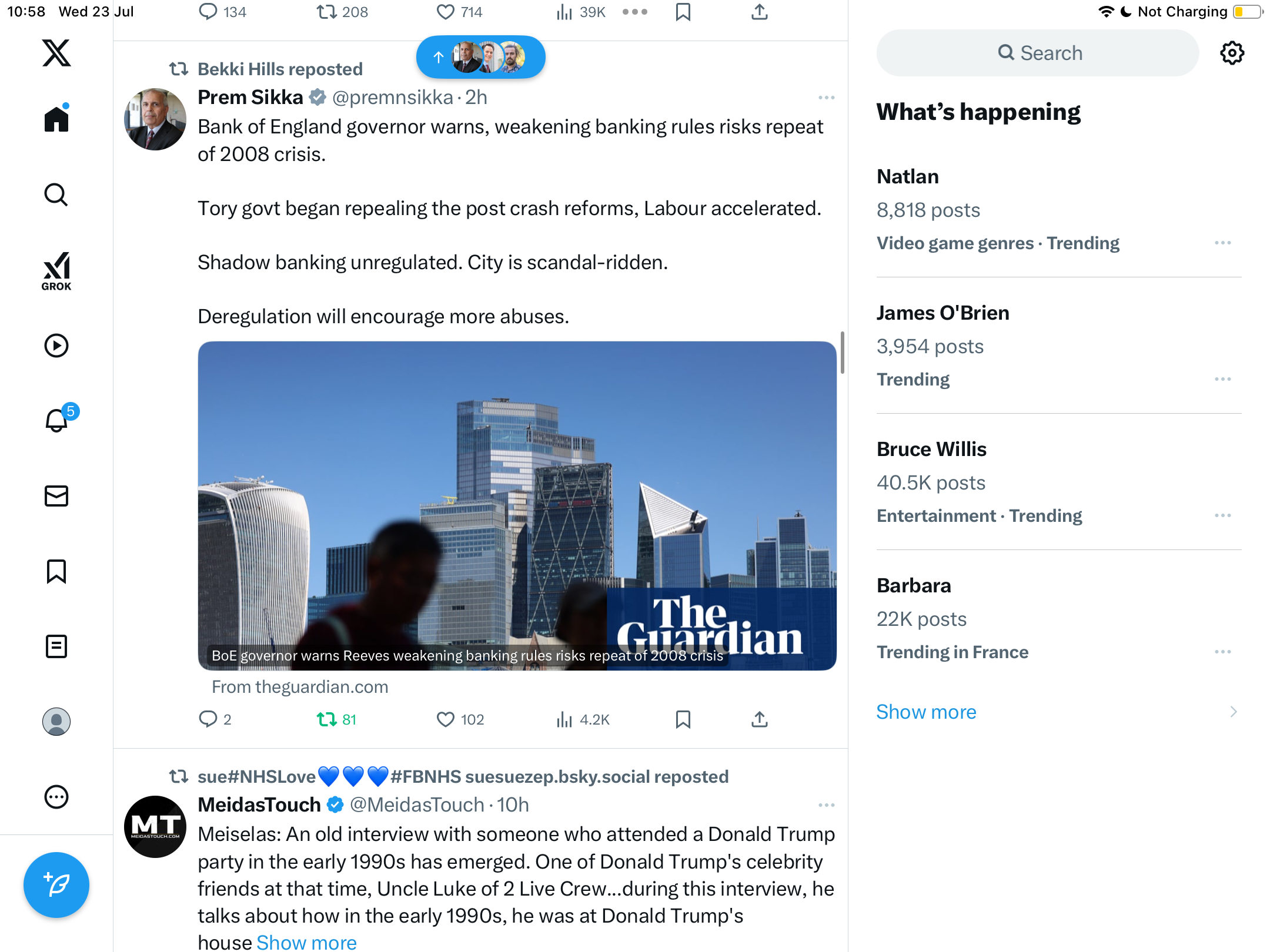The width and height of the screenshot is (1270, 952).
Task: Open more options on Prem Sikka post
Action: click(x=827, y=98)
